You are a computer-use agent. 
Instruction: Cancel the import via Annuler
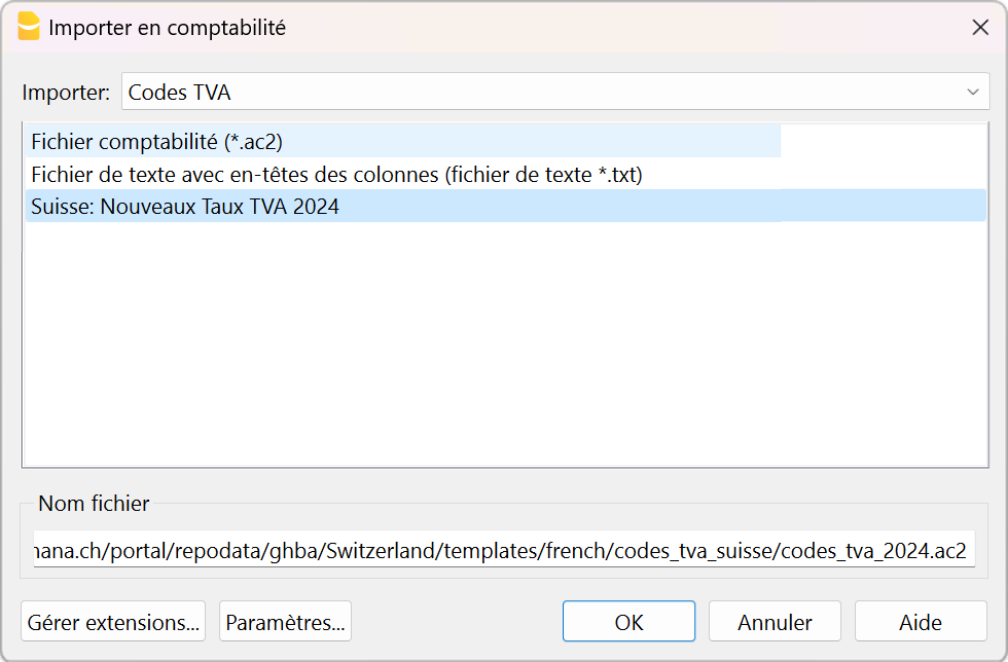coord(774,621)
